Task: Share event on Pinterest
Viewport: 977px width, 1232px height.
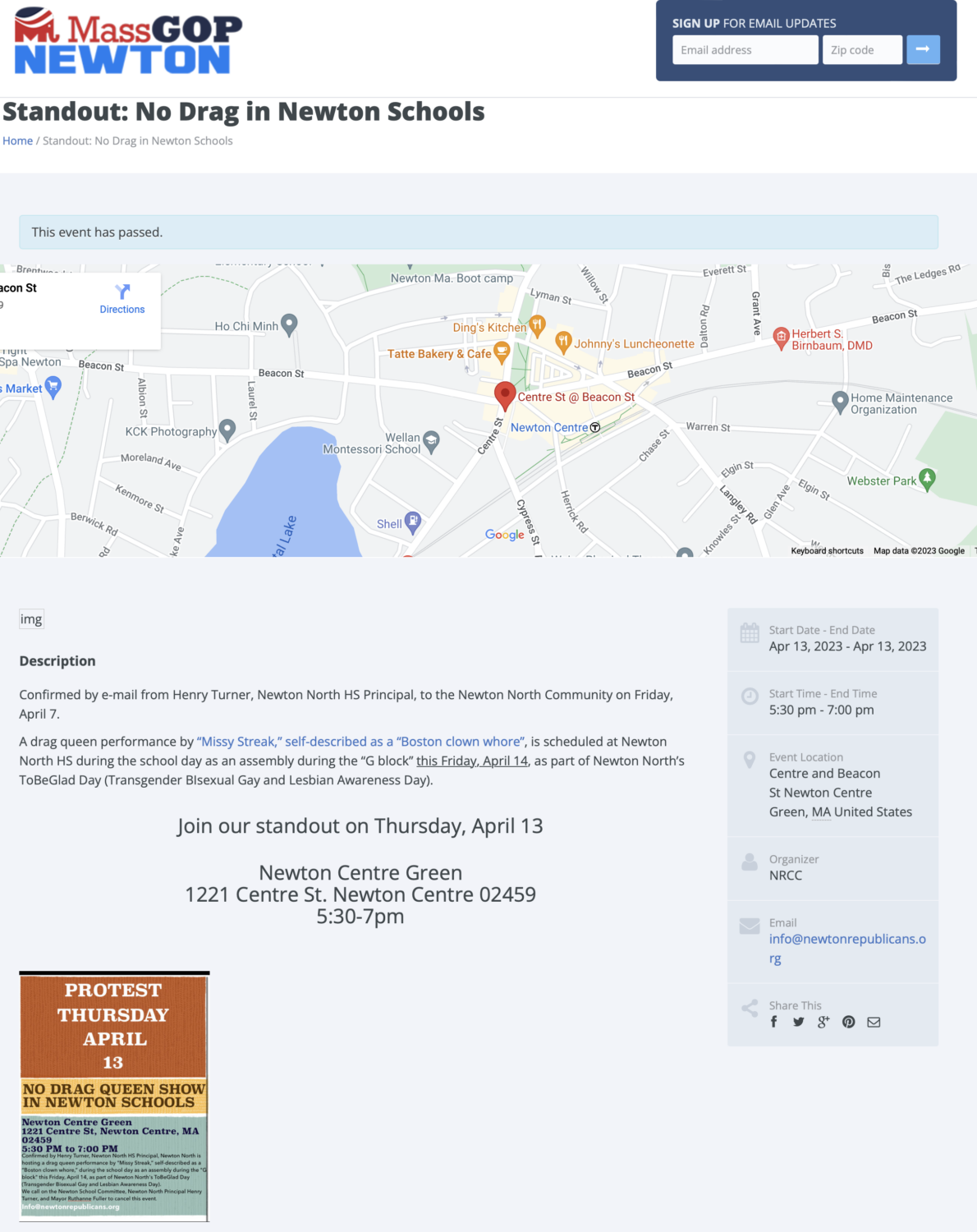Action: [x=848, y=1022]
